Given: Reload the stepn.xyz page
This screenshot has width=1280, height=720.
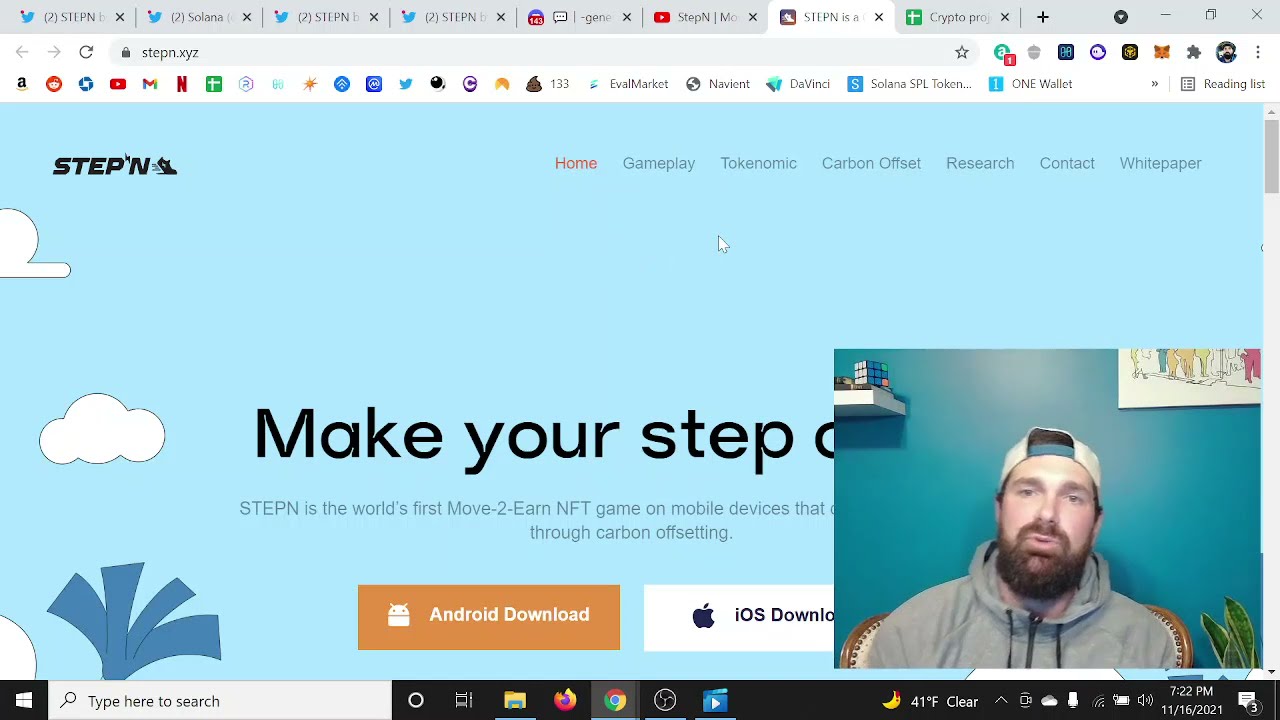Looking at the screenshot, I should [86, 52].
